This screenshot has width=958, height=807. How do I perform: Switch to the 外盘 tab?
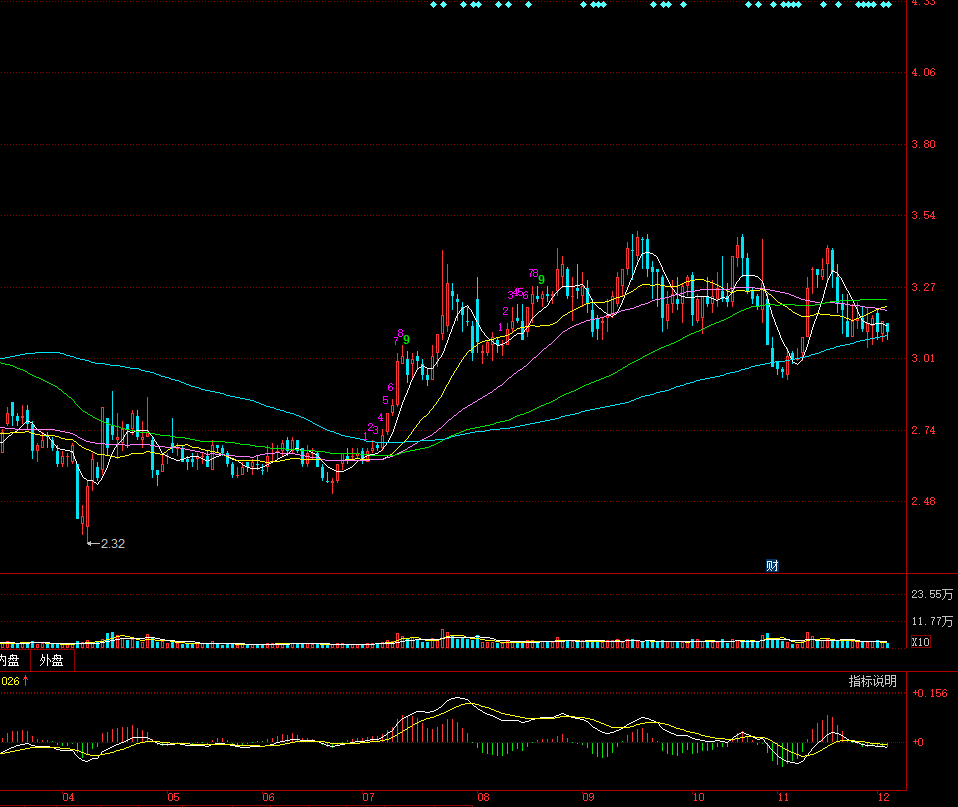pyautogui.click(x=51, y=661)
